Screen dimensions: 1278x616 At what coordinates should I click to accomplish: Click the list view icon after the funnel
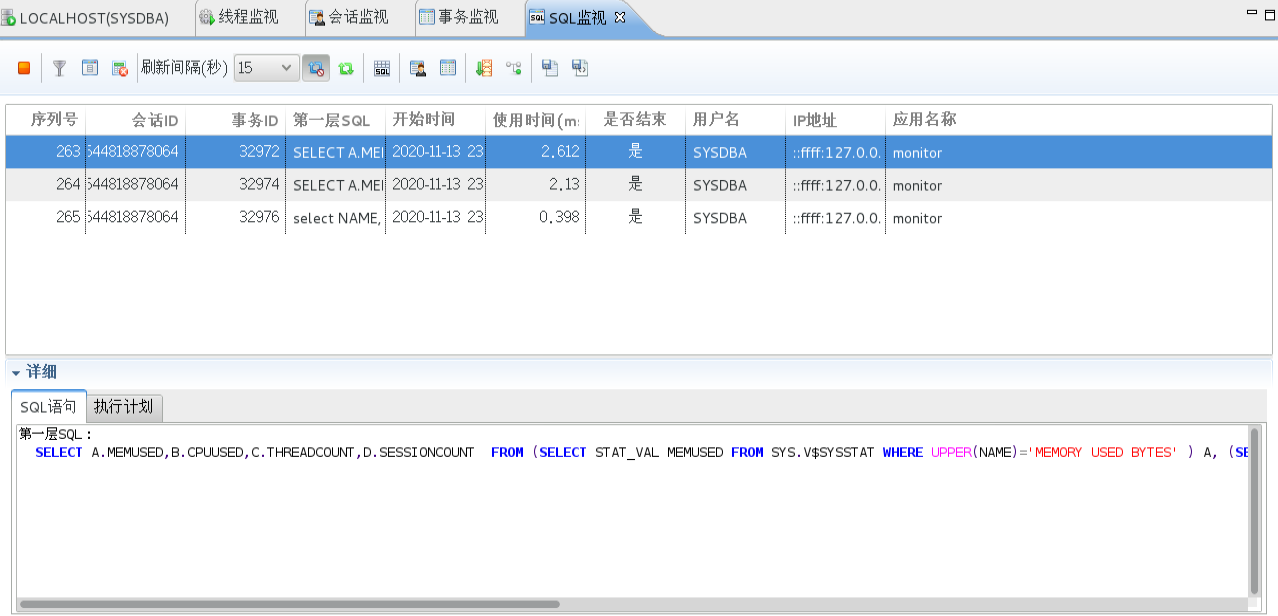click(89, 68)
